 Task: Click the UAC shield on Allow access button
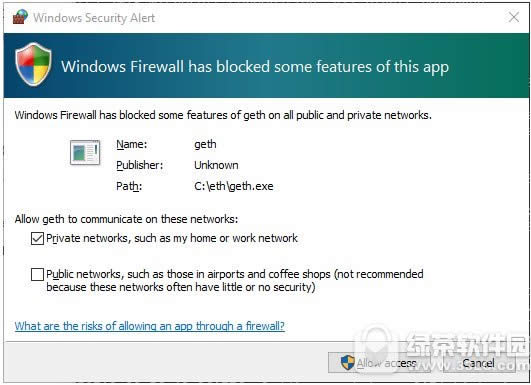[x=347, y=362]
